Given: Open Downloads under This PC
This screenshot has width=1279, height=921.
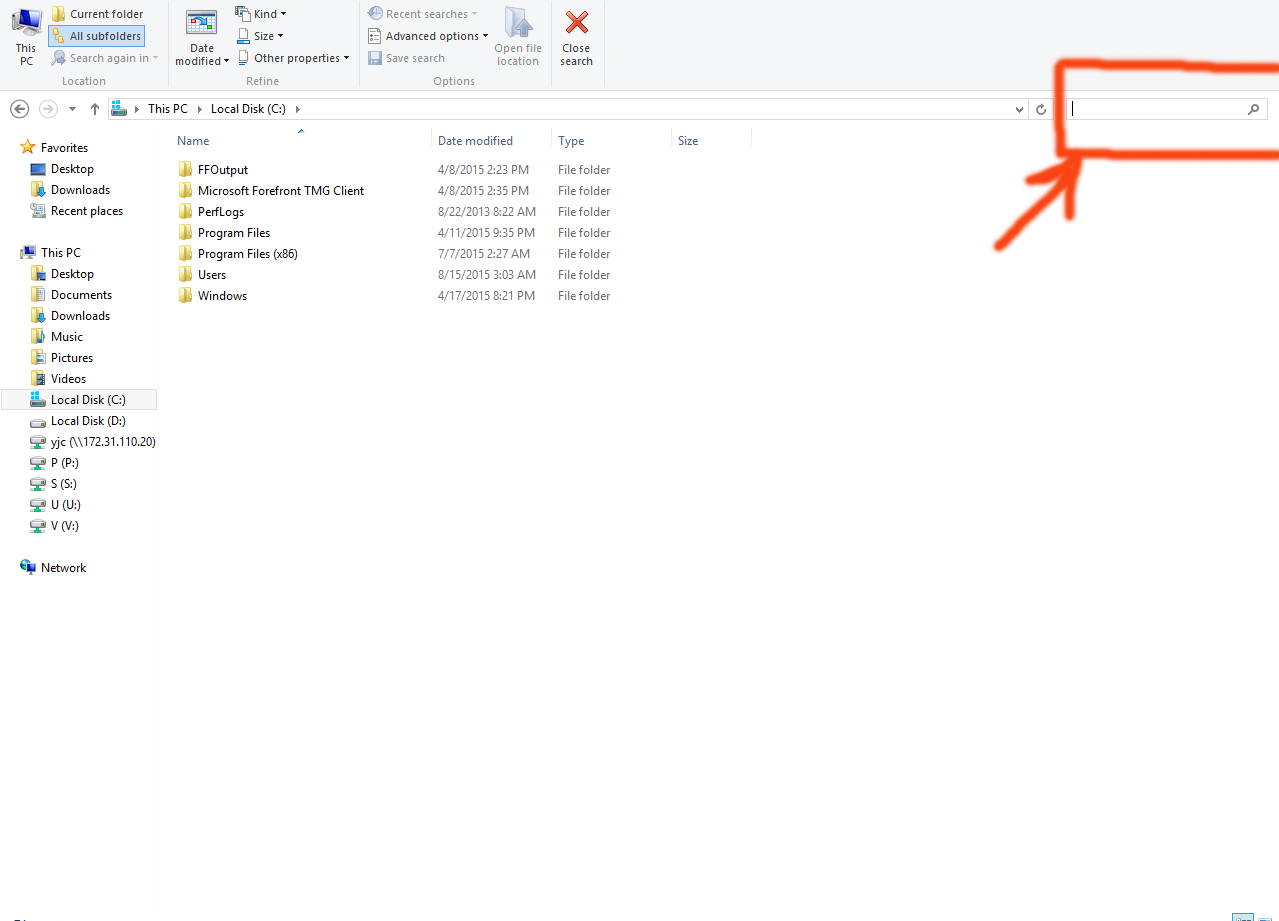Looking at the screenshot, I should [80, 316].
